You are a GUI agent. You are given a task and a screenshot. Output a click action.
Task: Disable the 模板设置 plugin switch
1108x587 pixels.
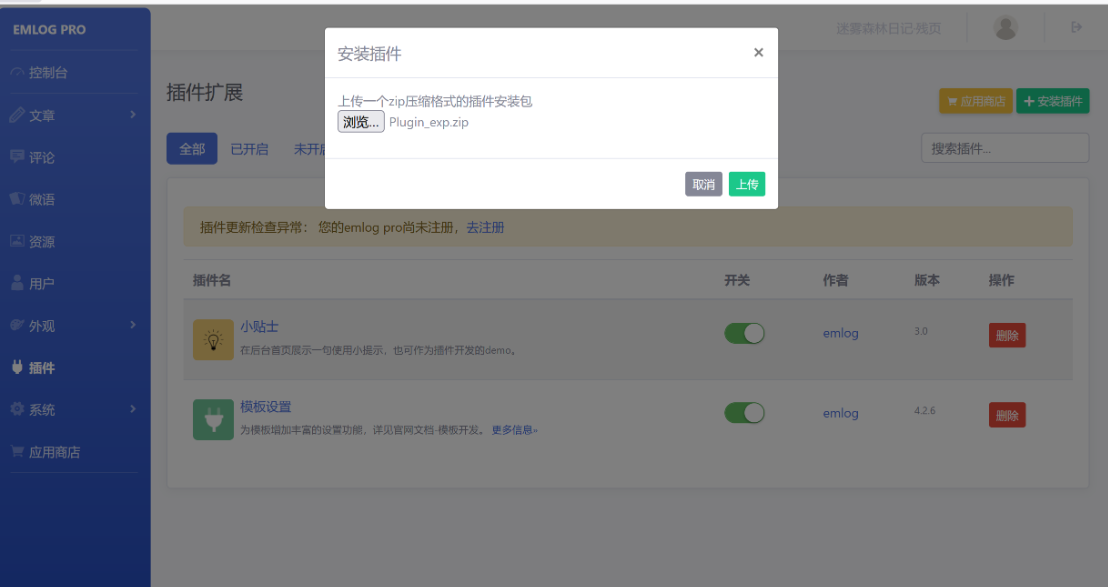(x=744, y=413)
